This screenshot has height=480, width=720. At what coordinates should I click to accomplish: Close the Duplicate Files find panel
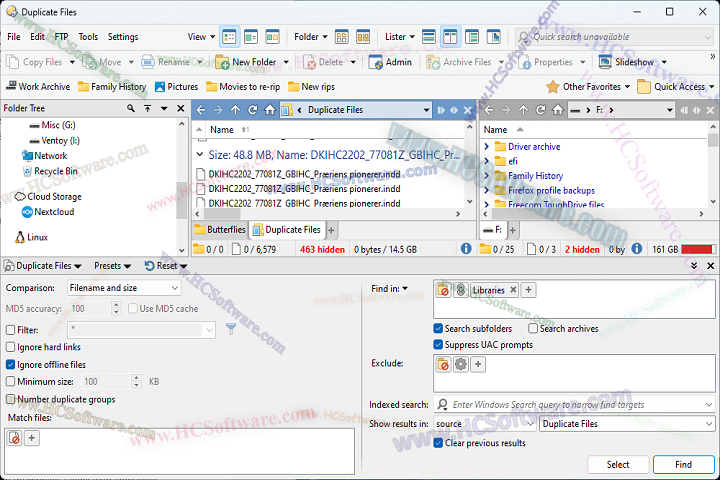tap(710, 266)
